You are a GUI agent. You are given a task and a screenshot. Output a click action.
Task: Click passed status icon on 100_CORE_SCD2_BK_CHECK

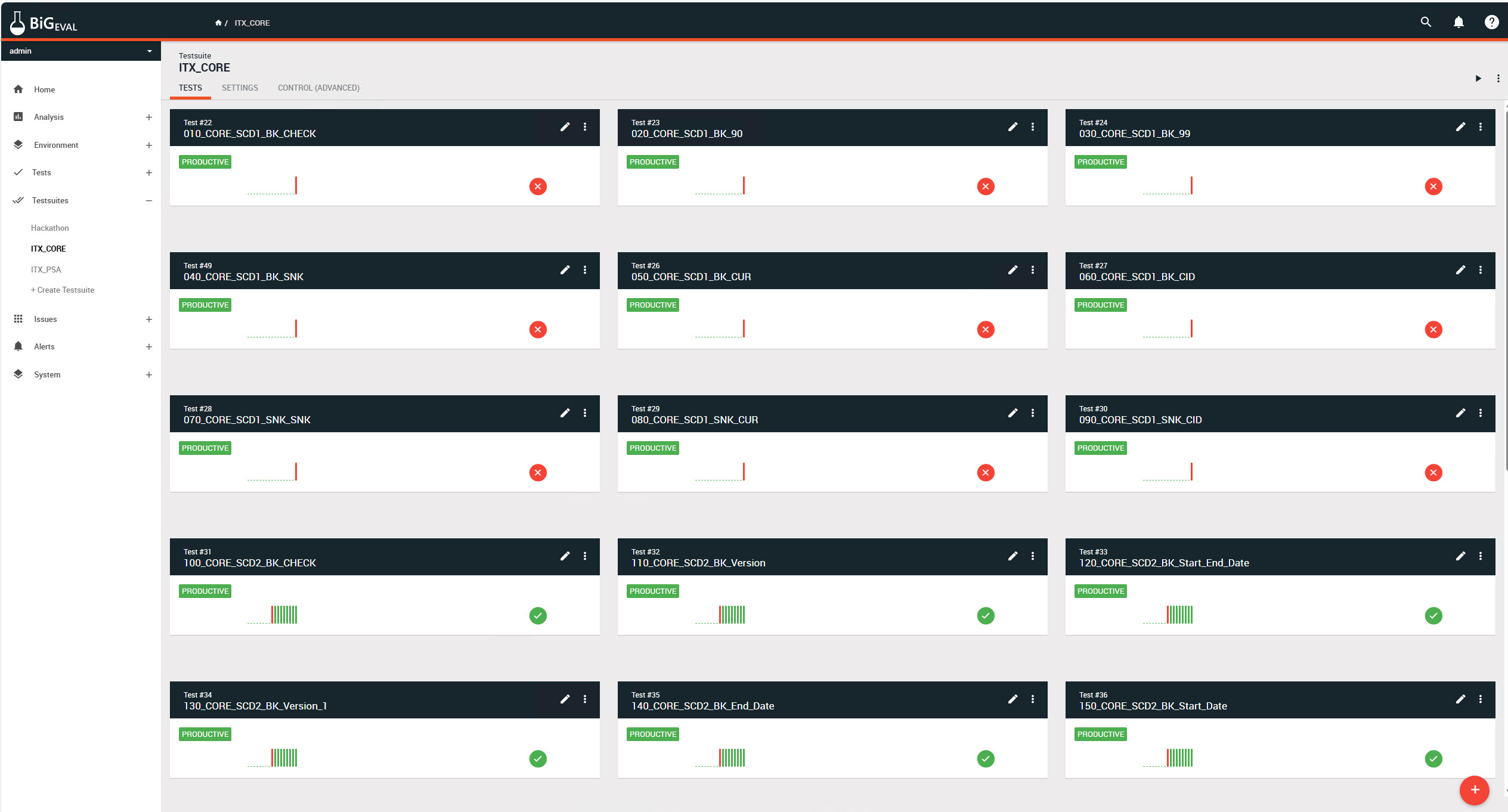pyautogui.click(x=538, y=616)
